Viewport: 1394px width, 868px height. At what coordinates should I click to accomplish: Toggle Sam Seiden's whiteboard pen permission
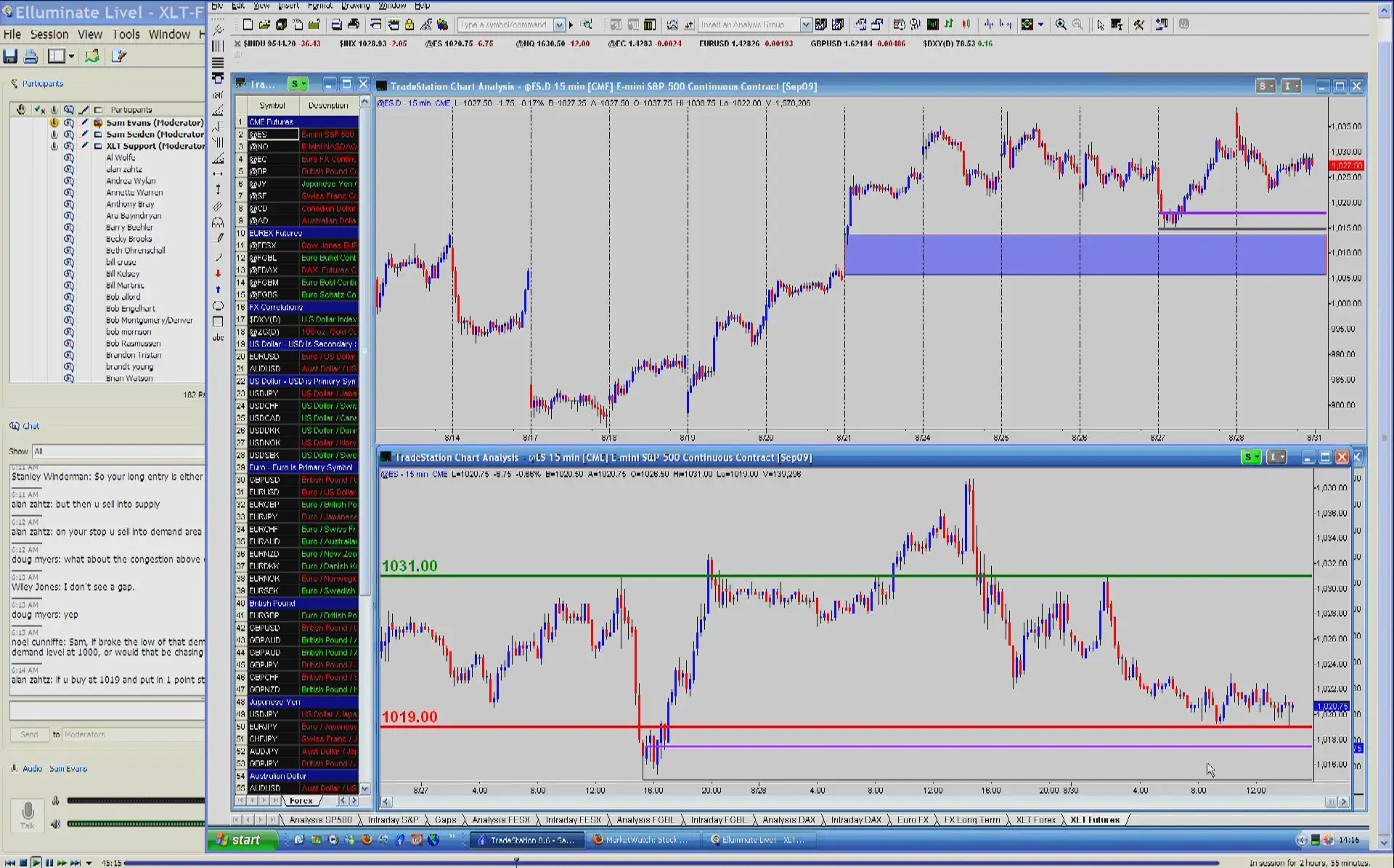[84, 134]
